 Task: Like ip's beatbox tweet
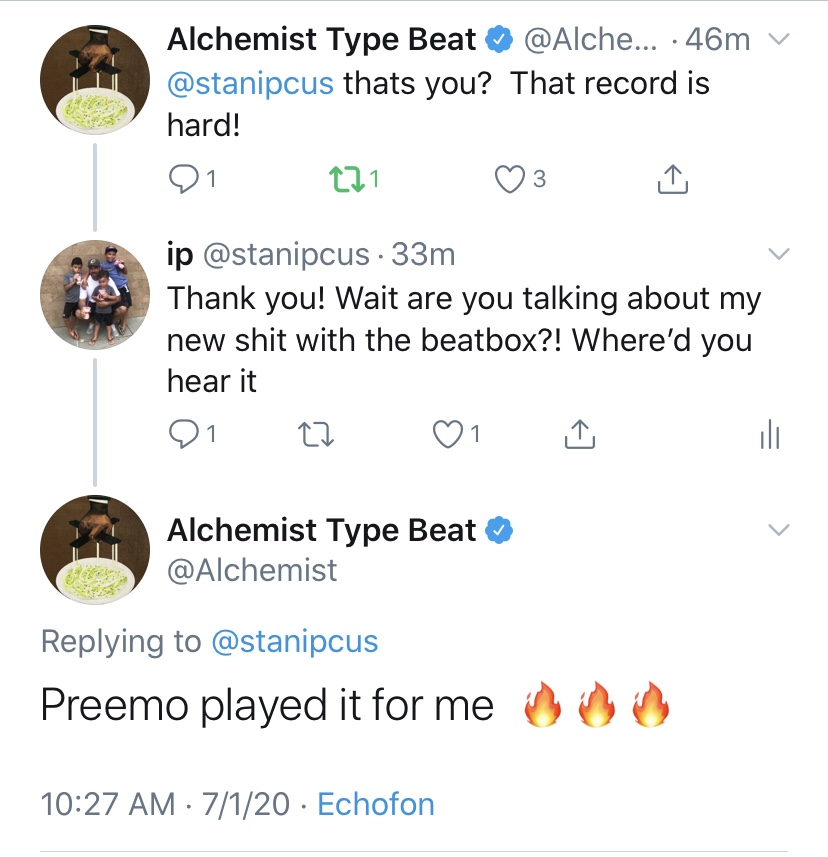[446, 434]
